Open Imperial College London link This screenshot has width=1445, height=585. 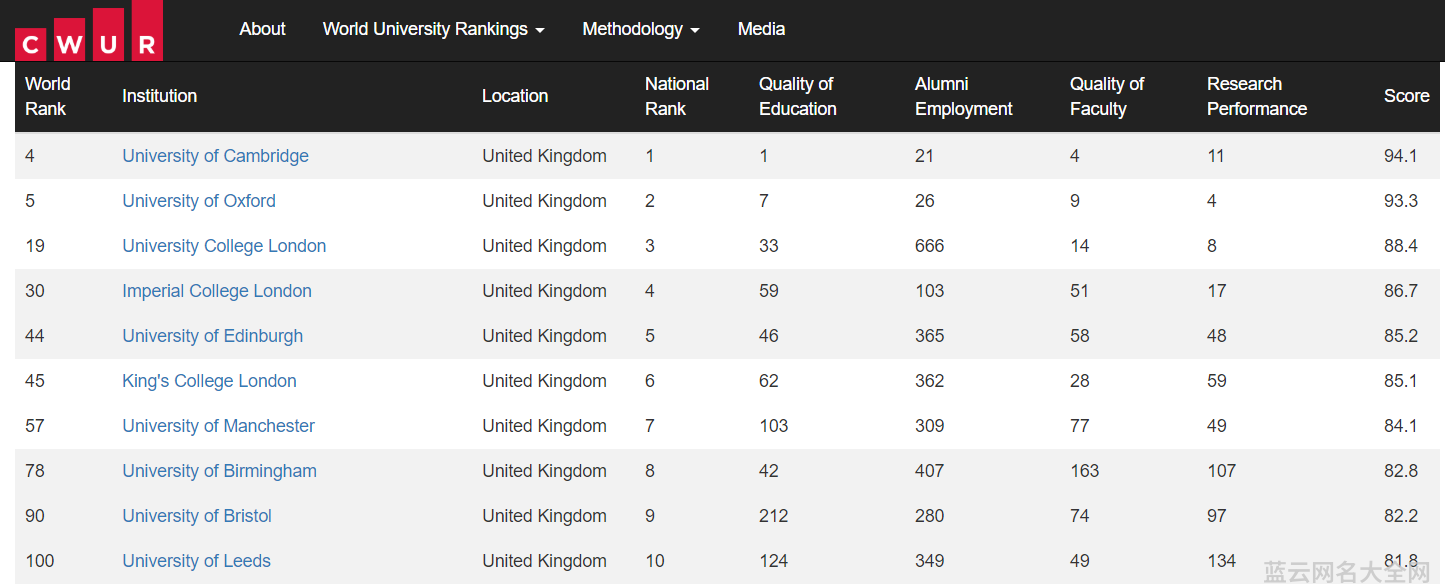217,291
